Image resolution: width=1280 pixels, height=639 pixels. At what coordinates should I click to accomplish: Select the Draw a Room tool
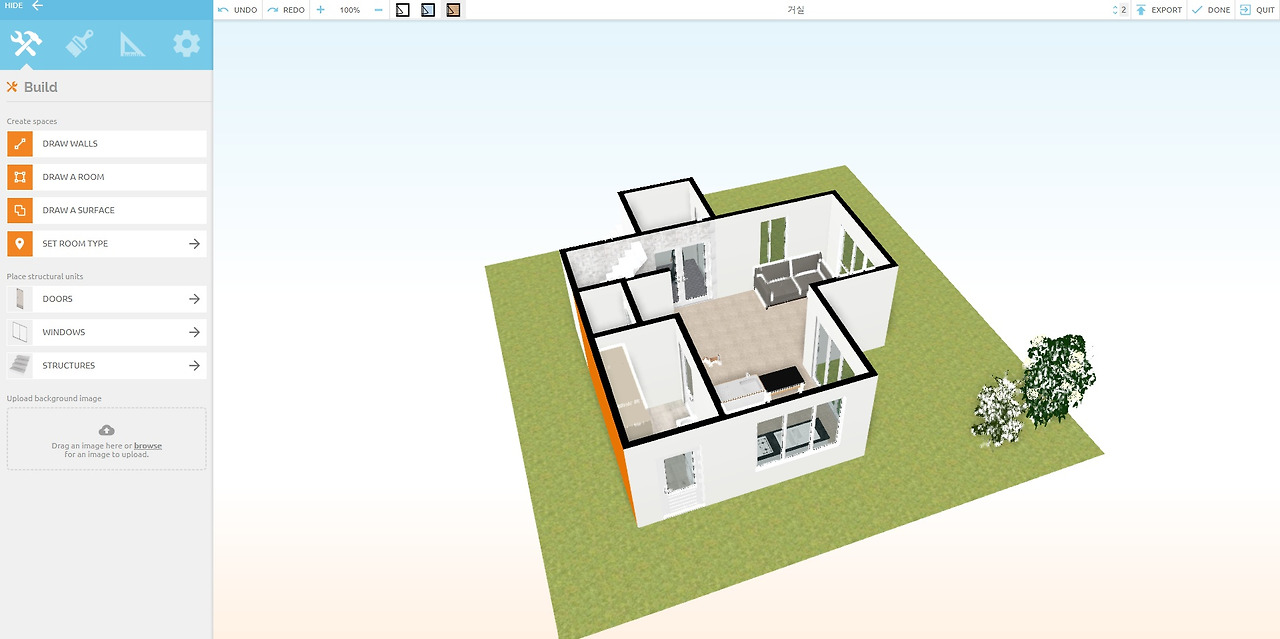pos(107,177)
